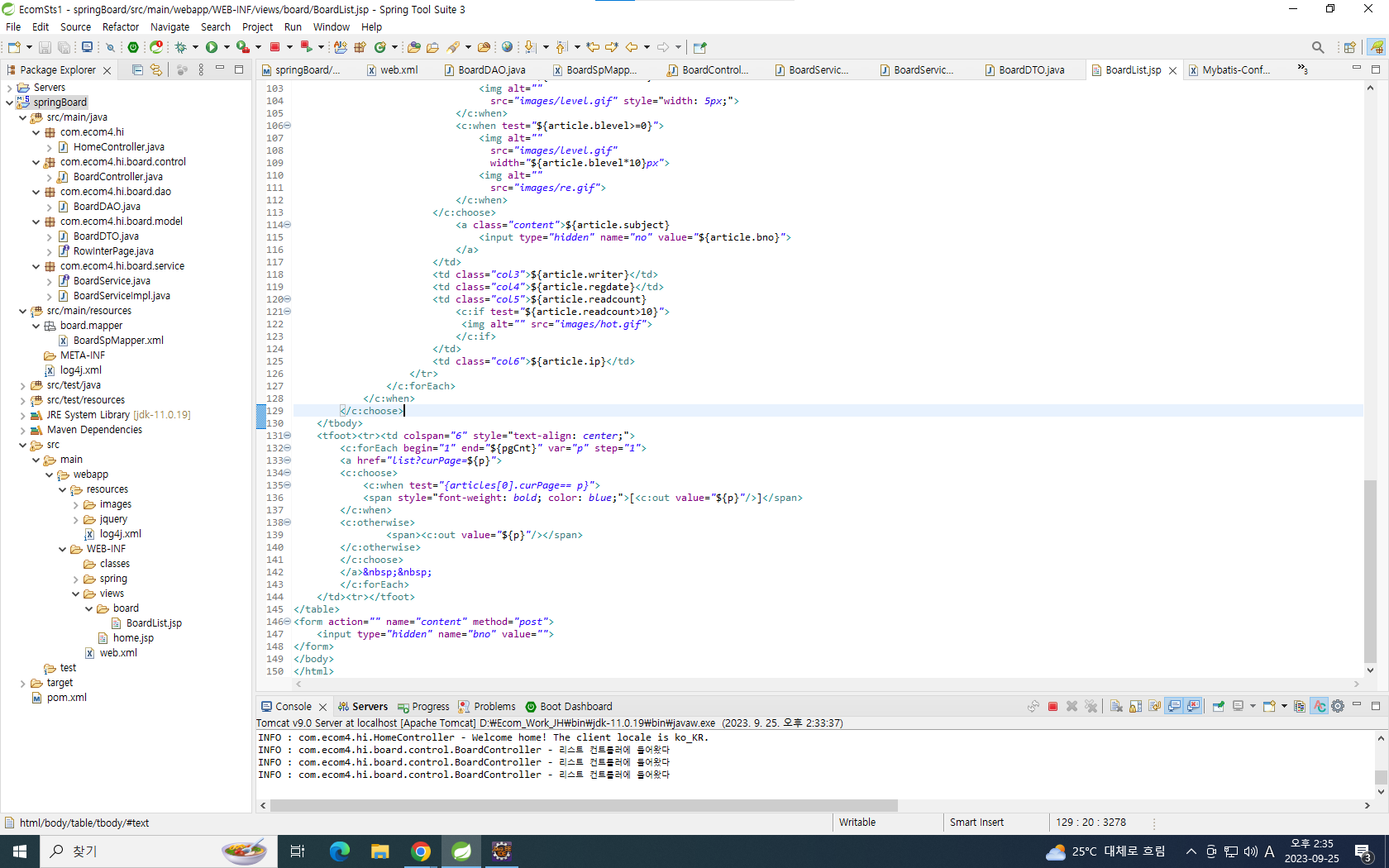Toggle Show Console When Standard Error Changes

[x=1193, y=707]
